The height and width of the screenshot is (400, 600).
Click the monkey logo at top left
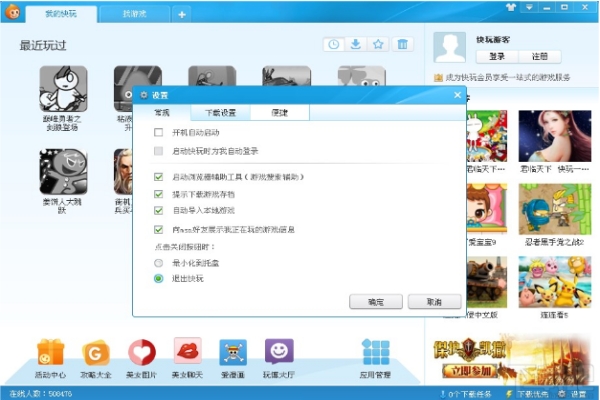click(13, 12)
